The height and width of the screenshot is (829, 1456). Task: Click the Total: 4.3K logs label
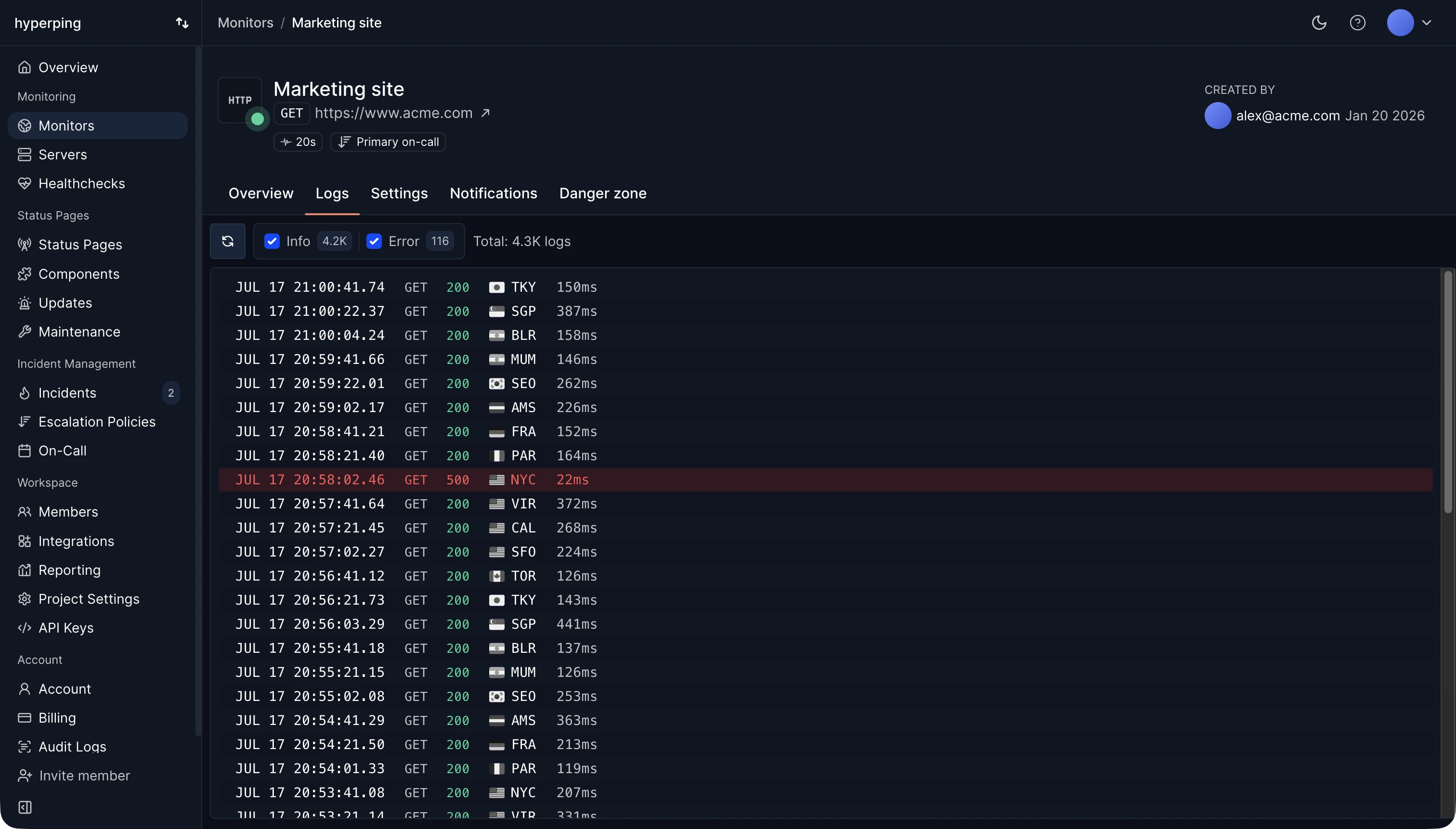(x=521, y=241)
